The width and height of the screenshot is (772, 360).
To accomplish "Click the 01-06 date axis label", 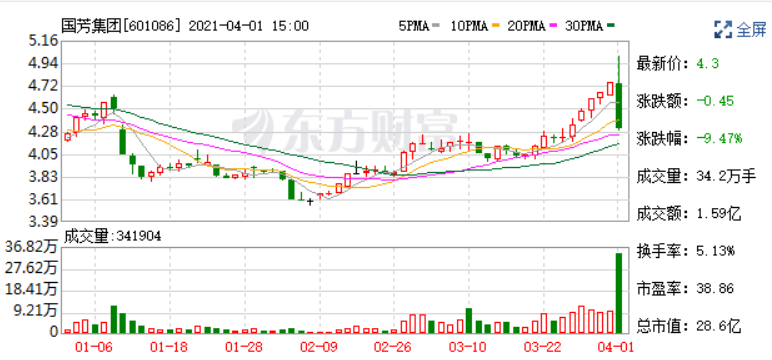I will pos(95,347).
